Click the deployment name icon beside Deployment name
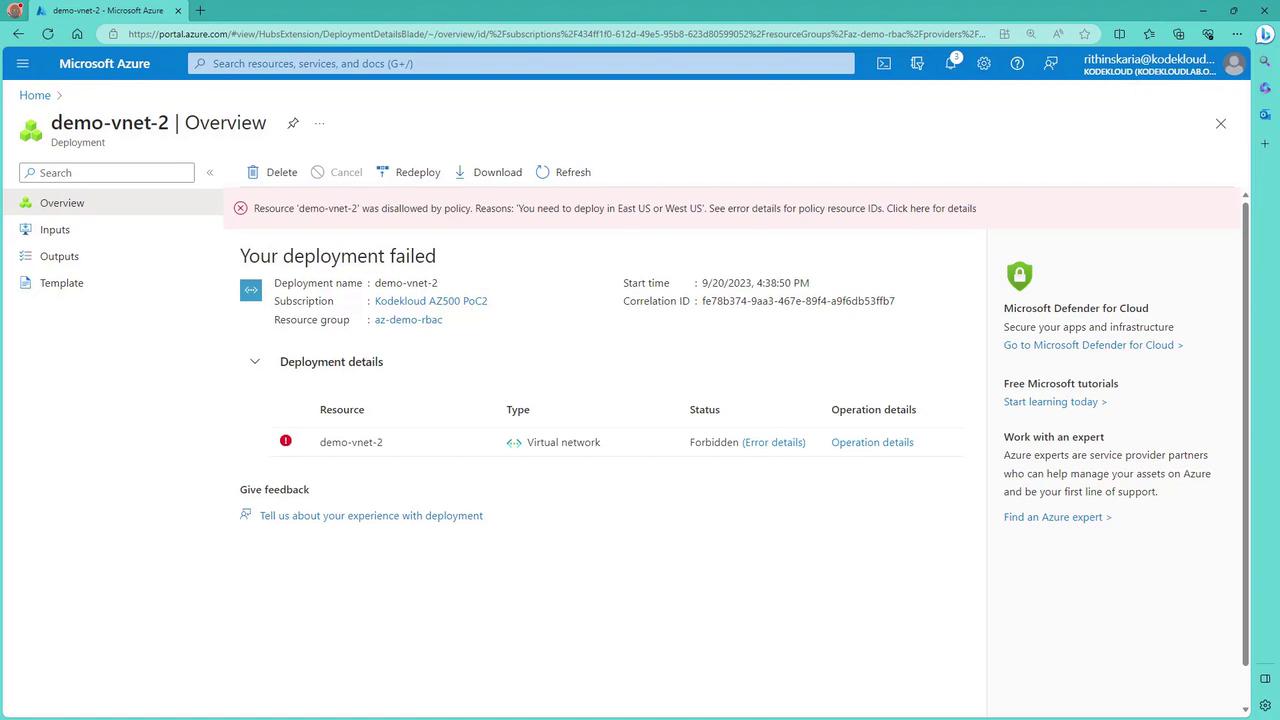1280x720 pixels. point(251,290)
